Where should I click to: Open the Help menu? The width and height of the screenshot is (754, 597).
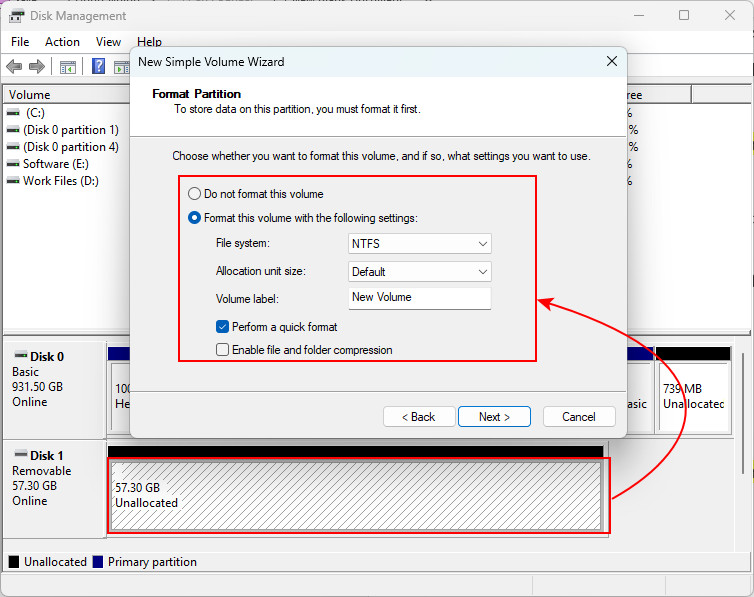tap(150, 42)
